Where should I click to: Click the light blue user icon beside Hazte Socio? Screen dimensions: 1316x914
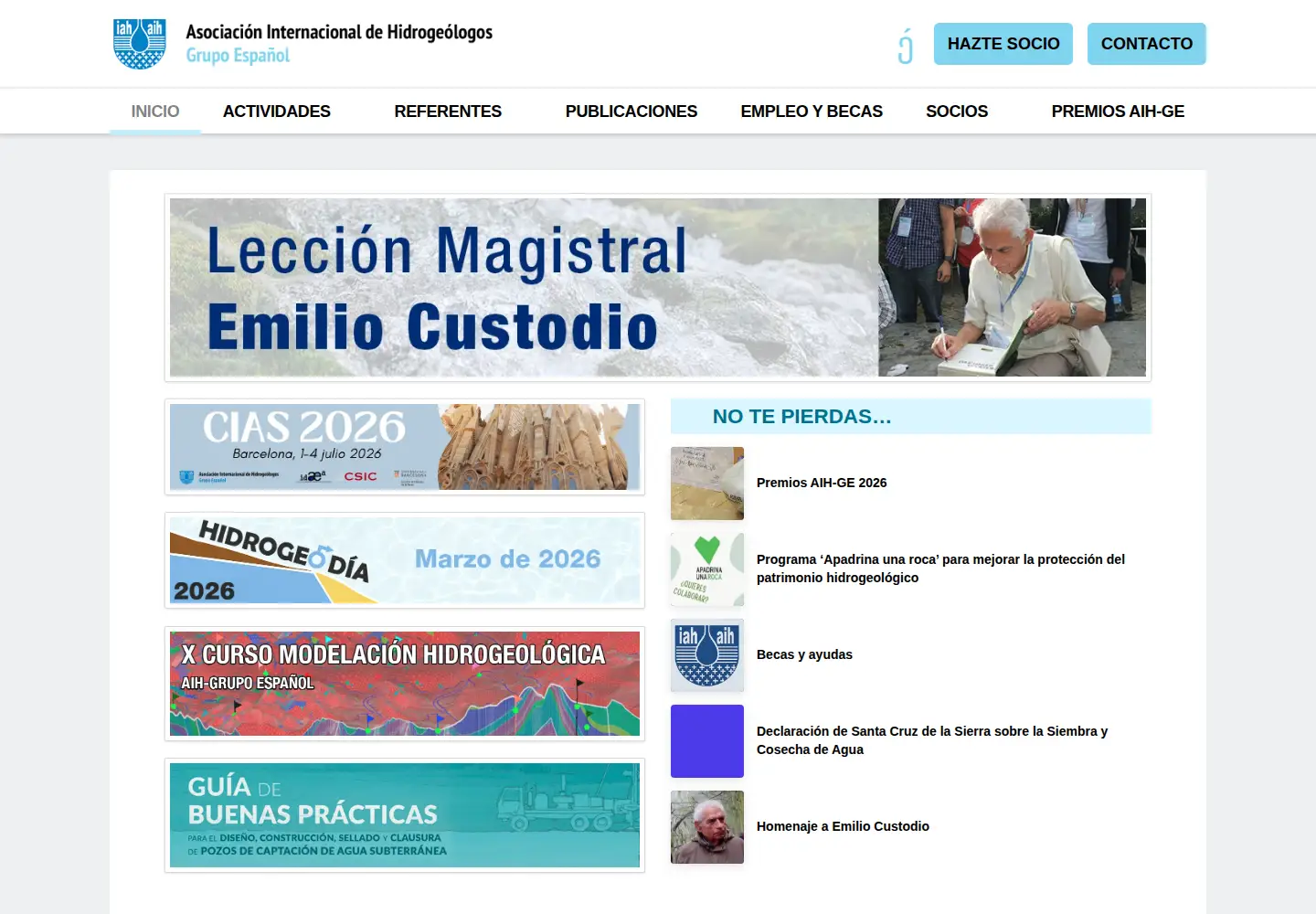905,46
